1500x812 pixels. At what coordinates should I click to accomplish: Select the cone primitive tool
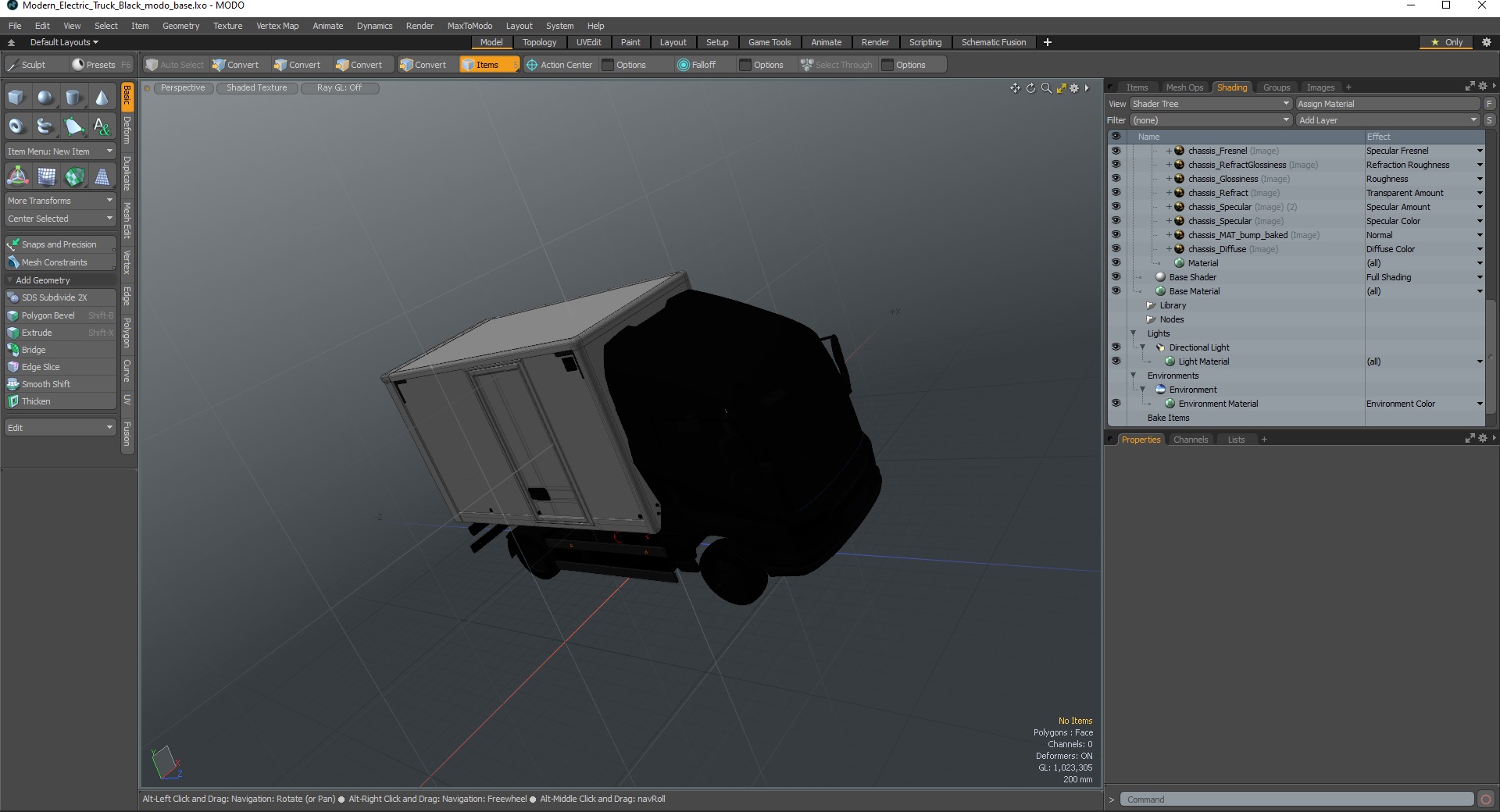102,98
